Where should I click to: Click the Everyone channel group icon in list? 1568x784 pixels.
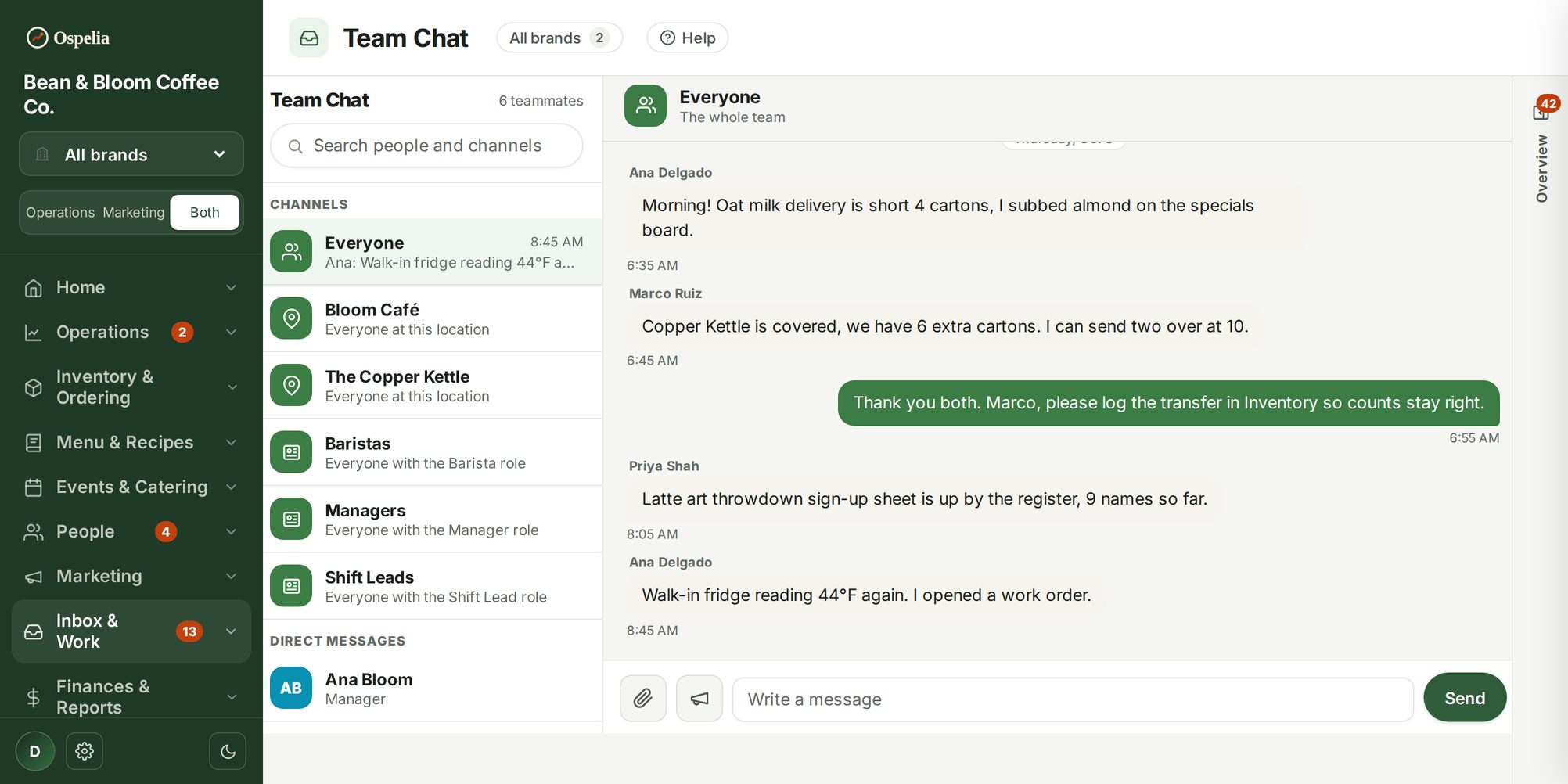coord(291,251)
